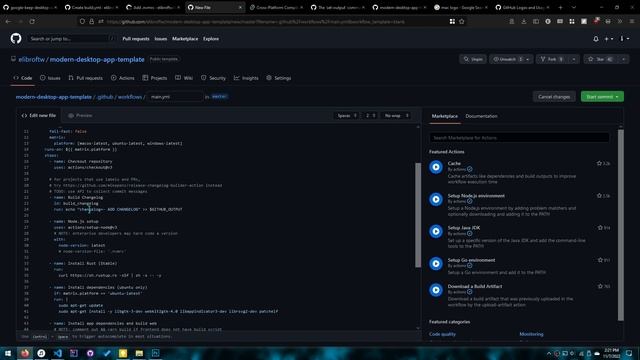Click the Setup Java JDK icon
Viewport: 640px width, 360px height.
click(x=436, y=231)
